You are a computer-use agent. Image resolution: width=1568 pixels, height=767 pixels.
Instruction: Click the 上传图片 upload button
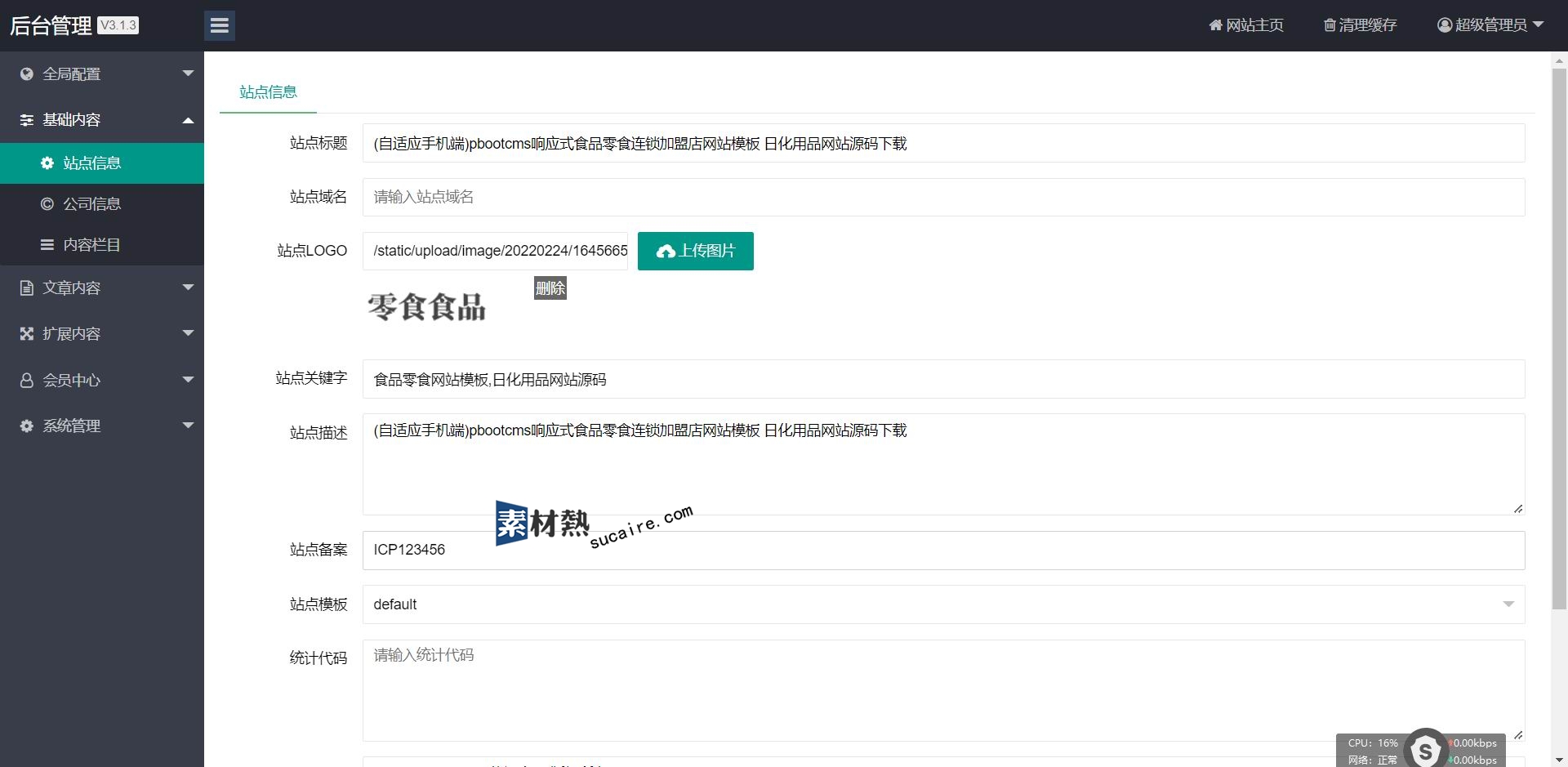(695, 251)
